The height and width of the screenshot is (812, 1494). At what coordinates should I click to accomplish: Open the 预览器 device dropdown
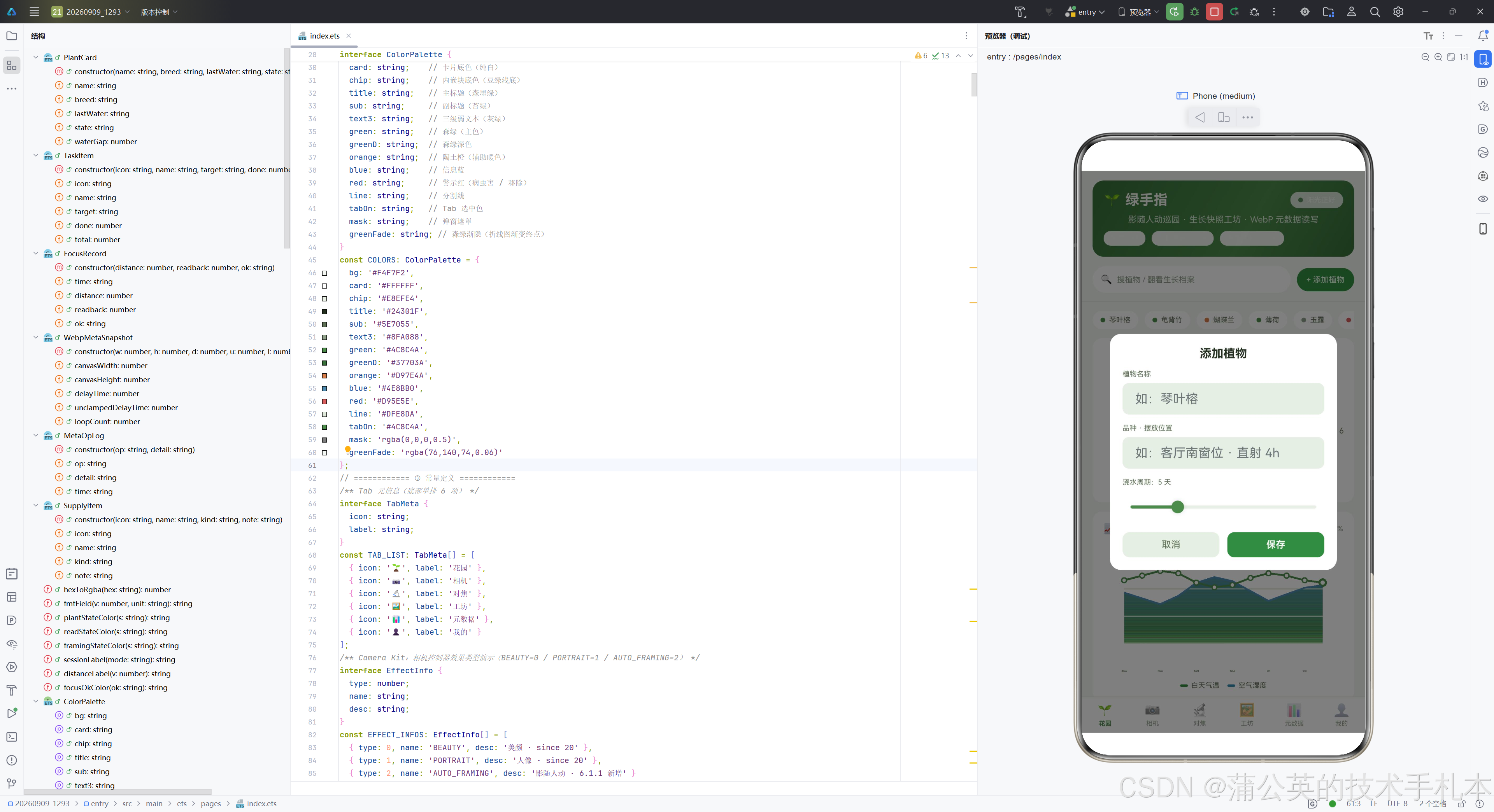pyautogui.click(x=1138, y=12)
